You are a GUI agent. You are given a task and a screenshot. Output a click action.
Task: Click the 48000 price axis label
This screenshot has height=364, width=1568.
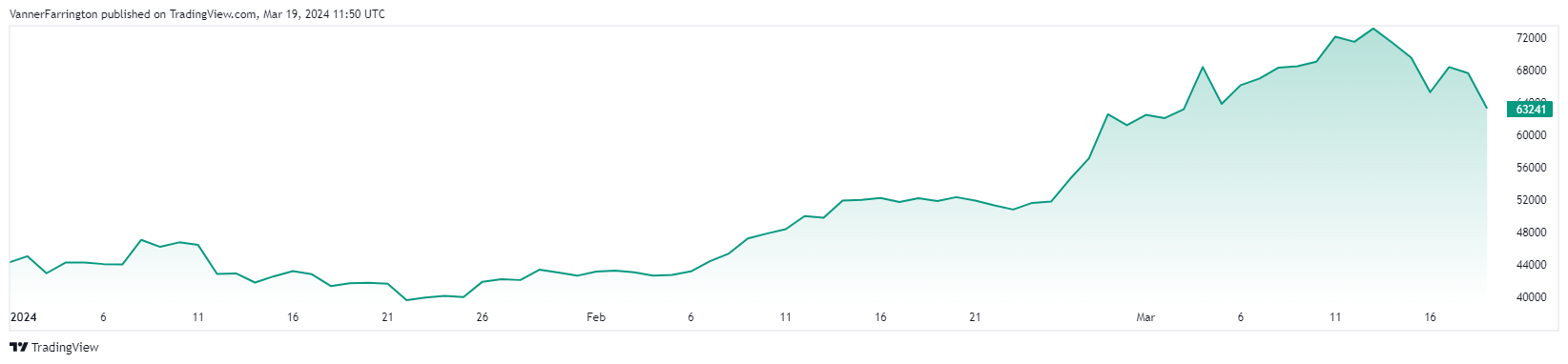(1531, 233)
